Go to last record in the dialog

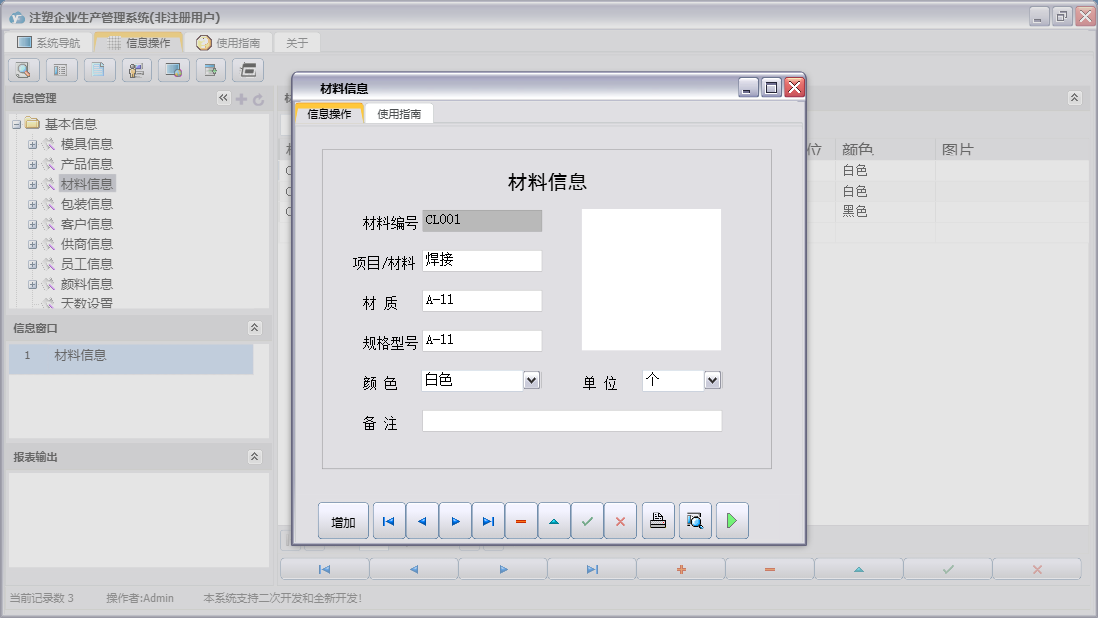pos(488,520)
